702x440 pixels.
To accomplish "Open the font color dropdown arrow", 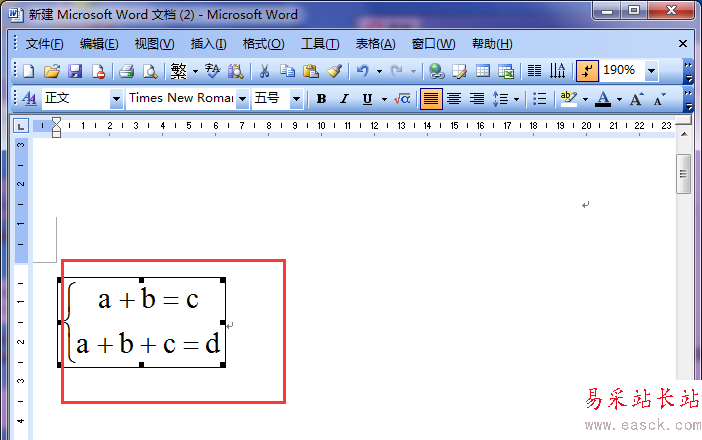I will pos(619,99).
